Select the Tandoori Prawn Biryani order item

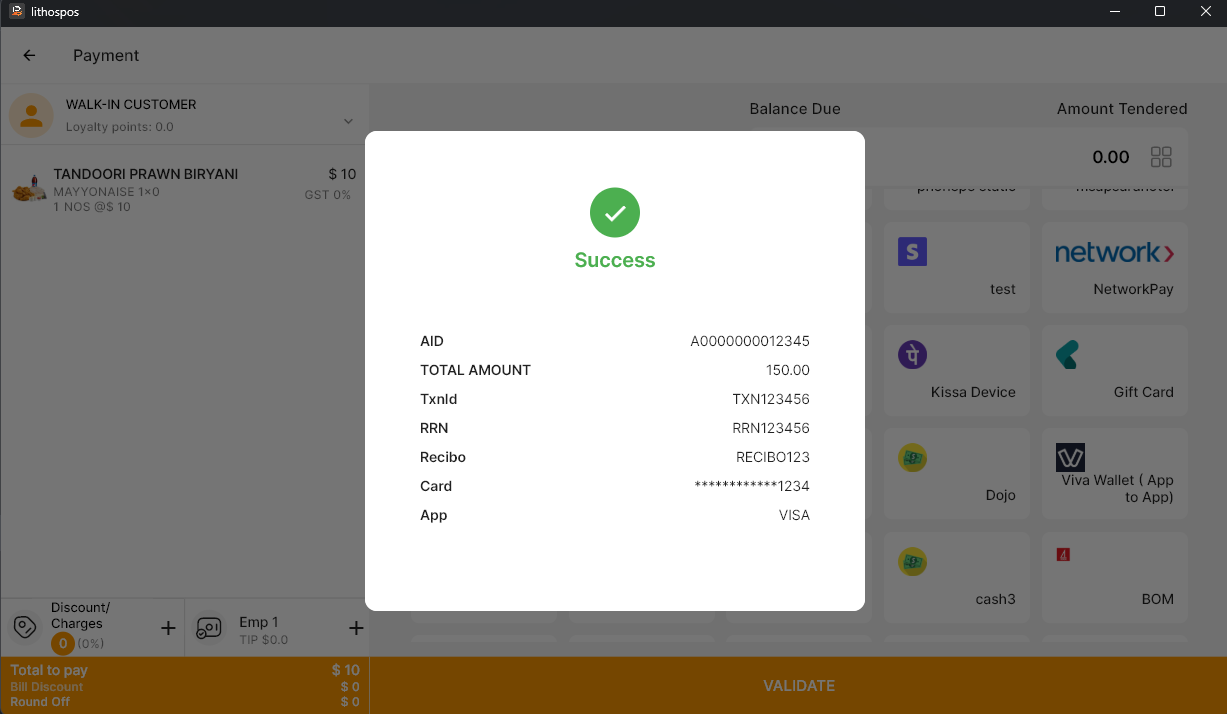(185, 189)
